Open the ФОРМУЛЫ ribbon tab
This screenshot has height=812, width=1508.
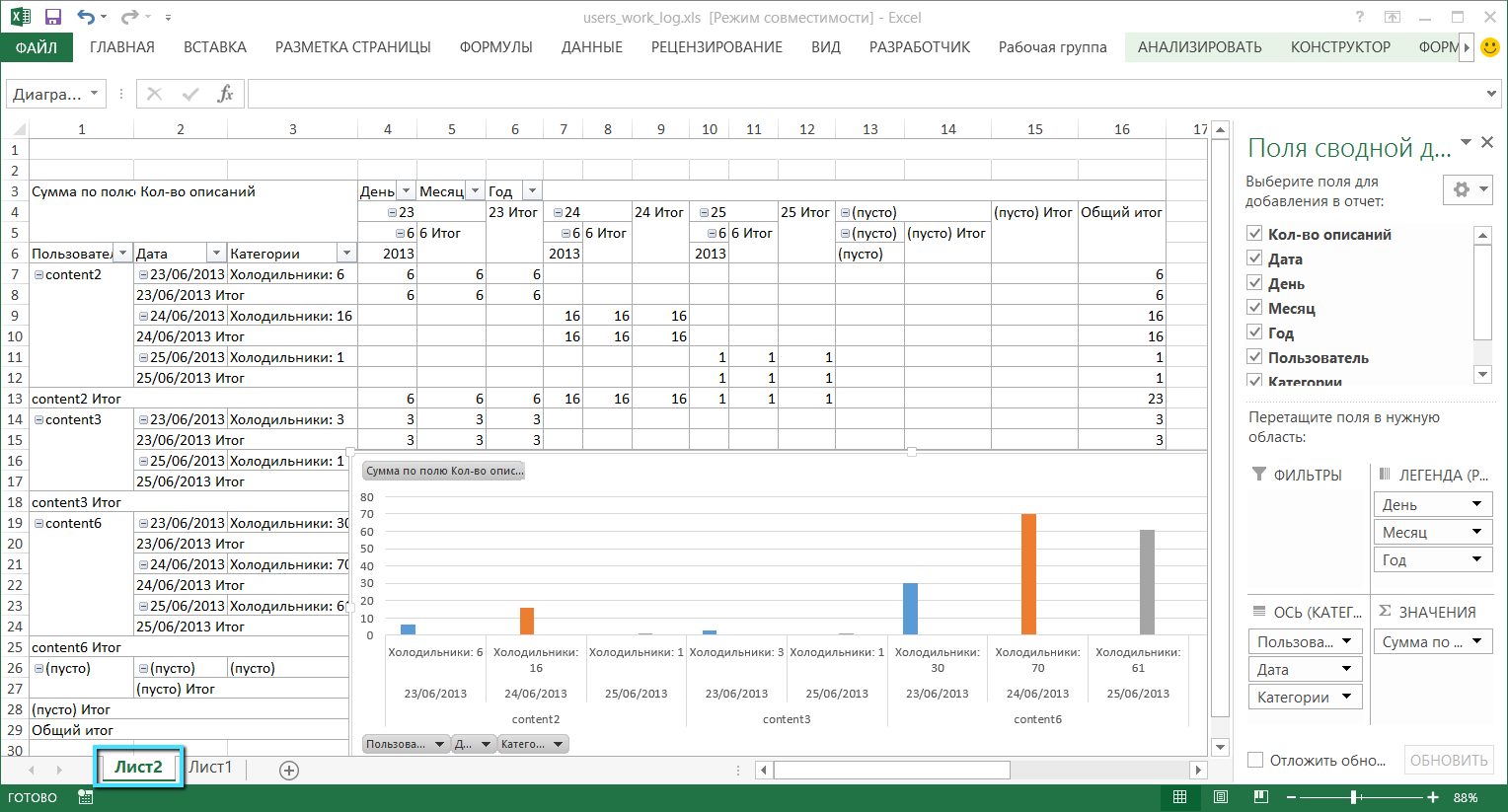pyautogui.click(x=496, y=46)
